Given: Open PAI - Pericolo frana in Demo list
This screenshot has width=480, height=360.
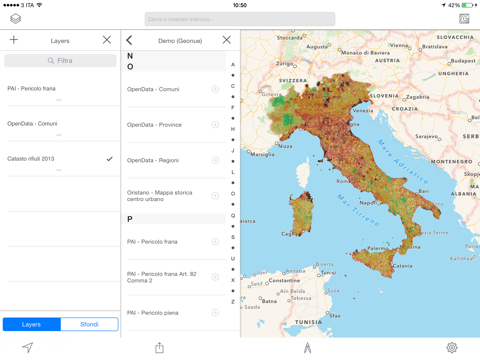Looking at the screenshot, I should [173, 242].
